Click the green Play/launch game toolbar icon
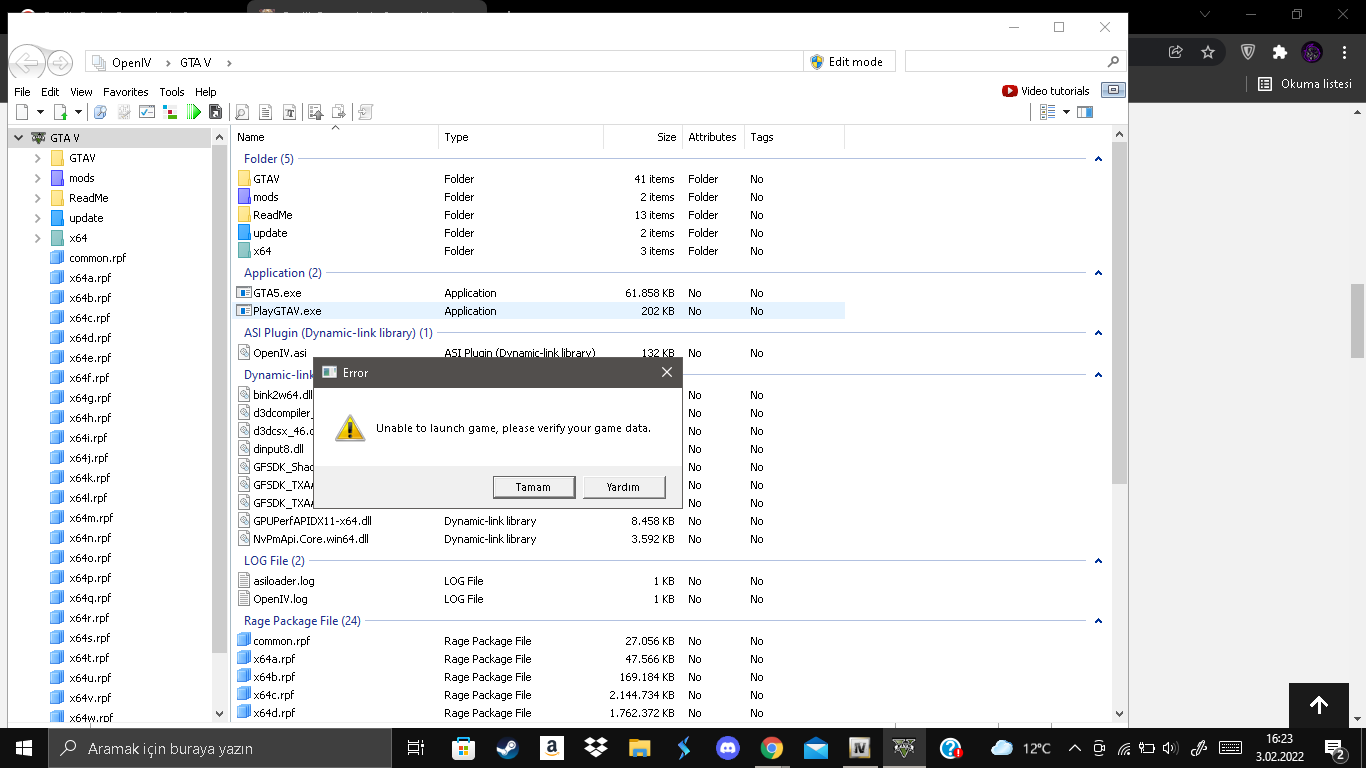The image size is (1366, 768). pyautogui.click(x=194, y=112)
